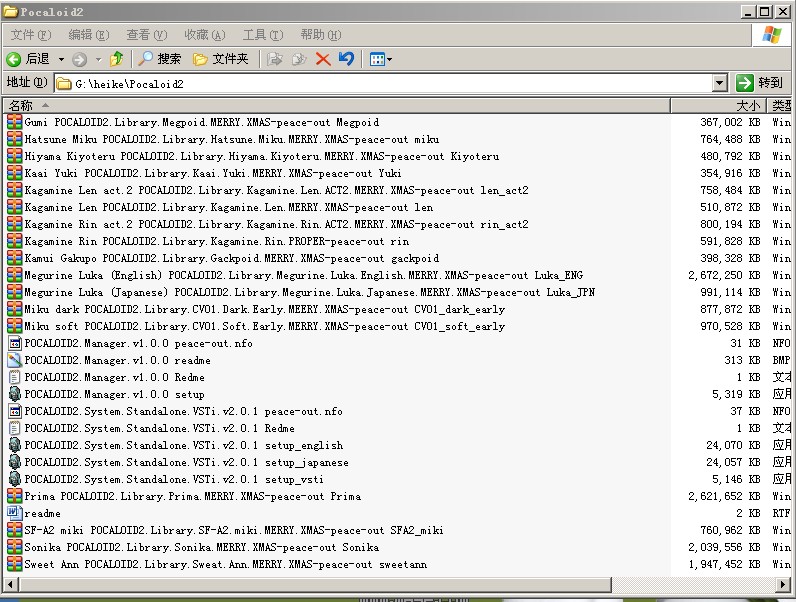Click the Views grid icon
Image resolution: width=796 pixels, height=602 pixels.
377,59
